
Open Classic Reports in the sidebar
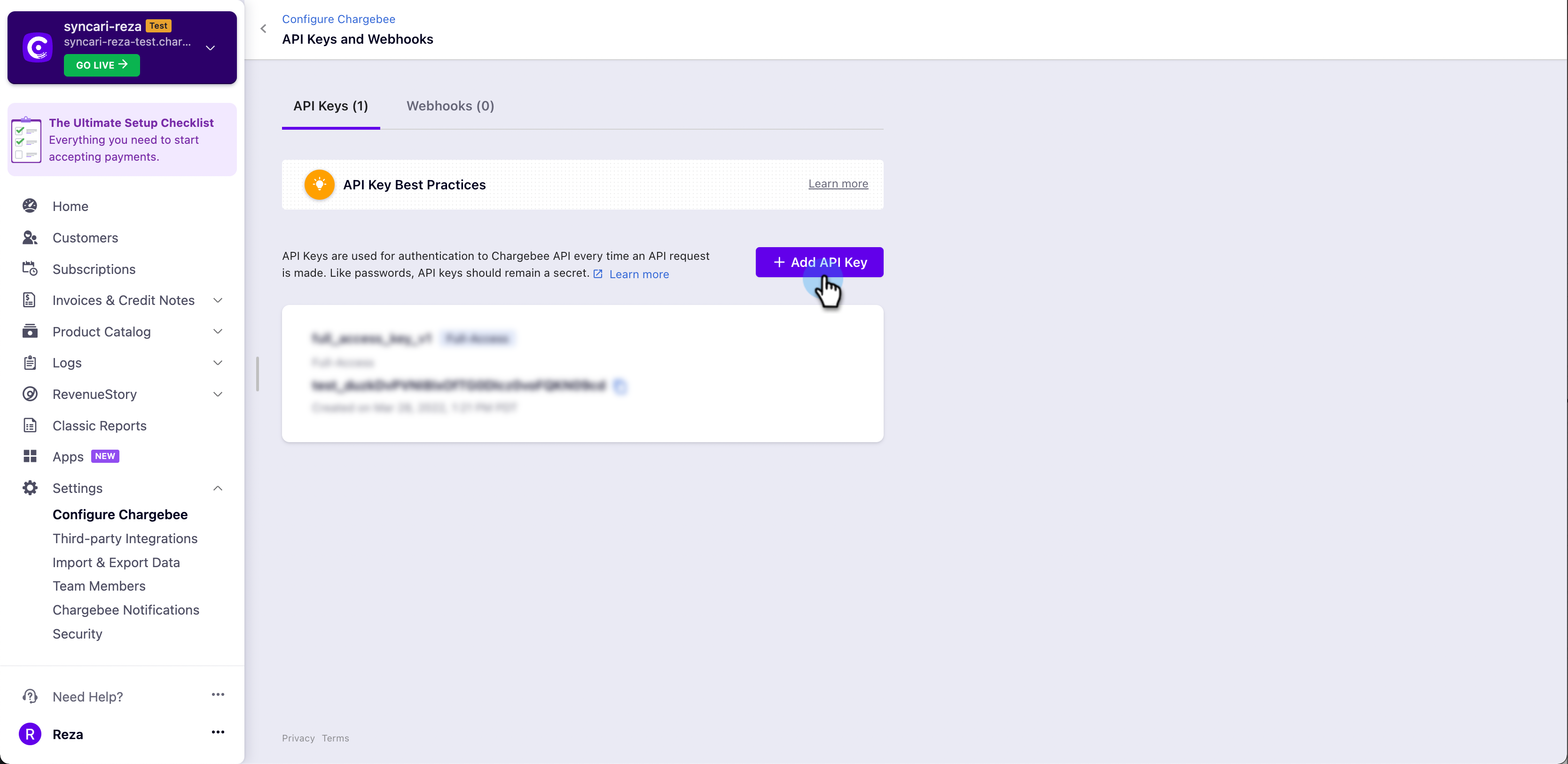click(99, 426)
